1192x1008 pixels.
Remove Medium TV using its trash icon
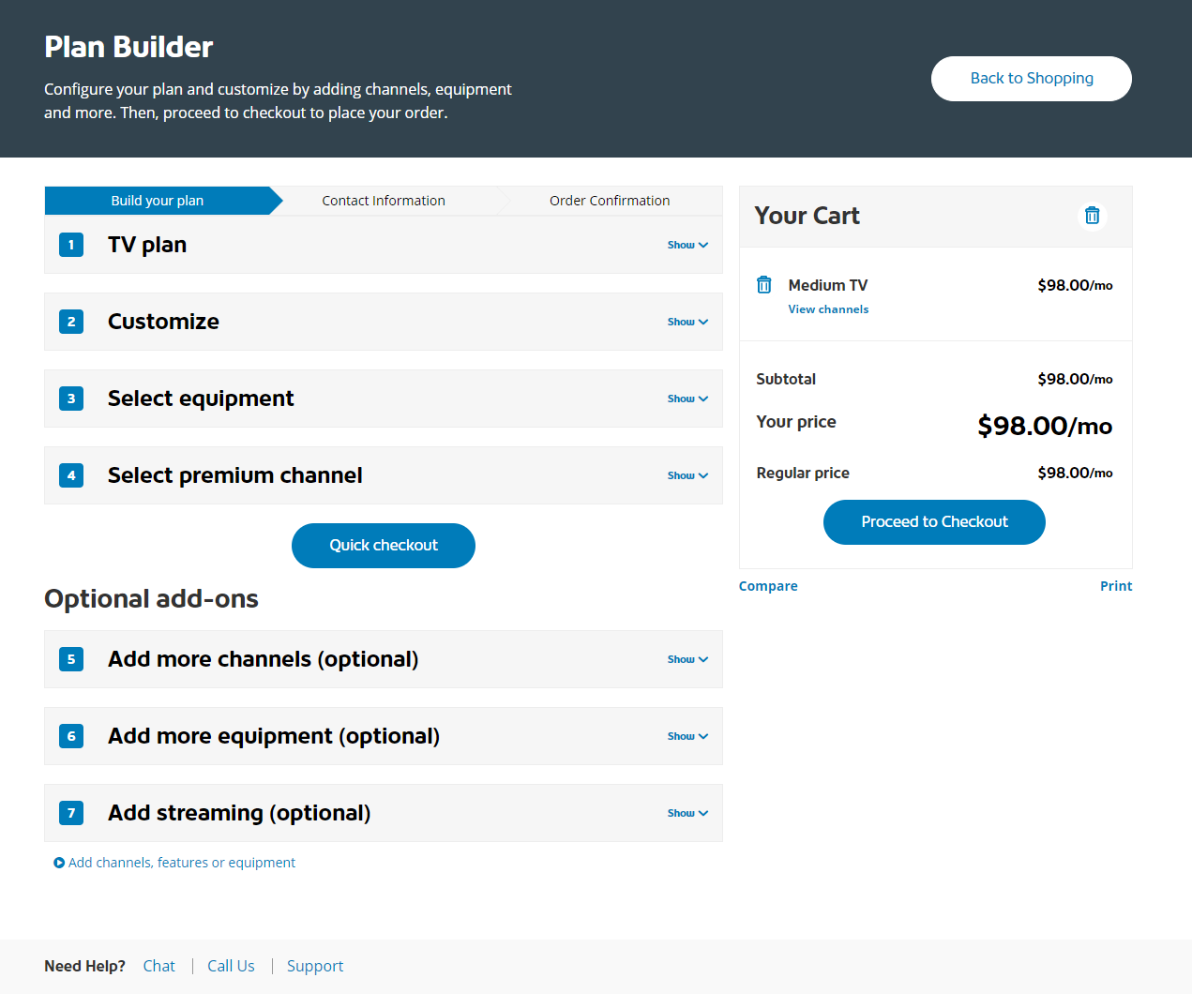764,285
